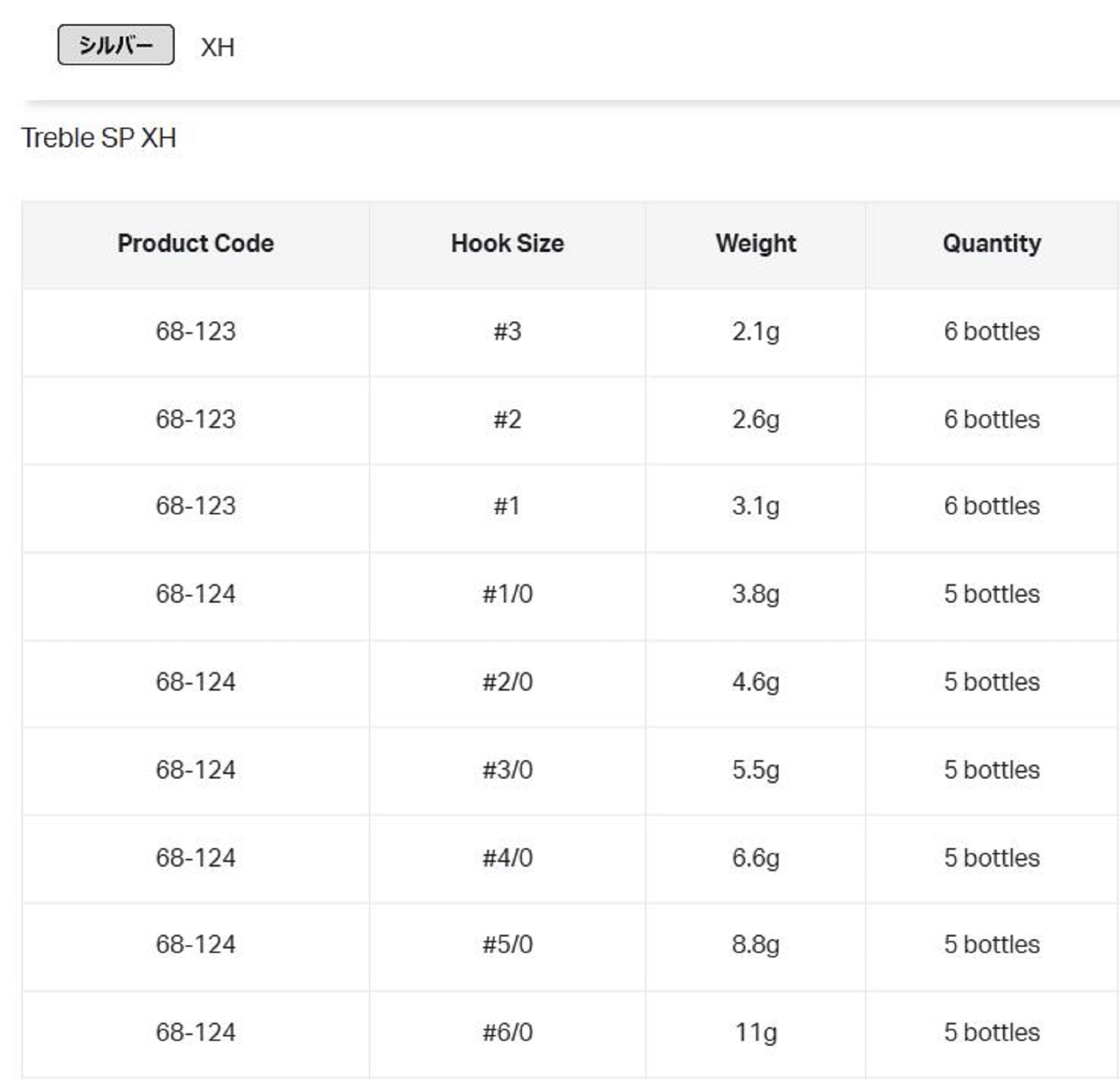Click the Hook Size column header

click(507, 244)
